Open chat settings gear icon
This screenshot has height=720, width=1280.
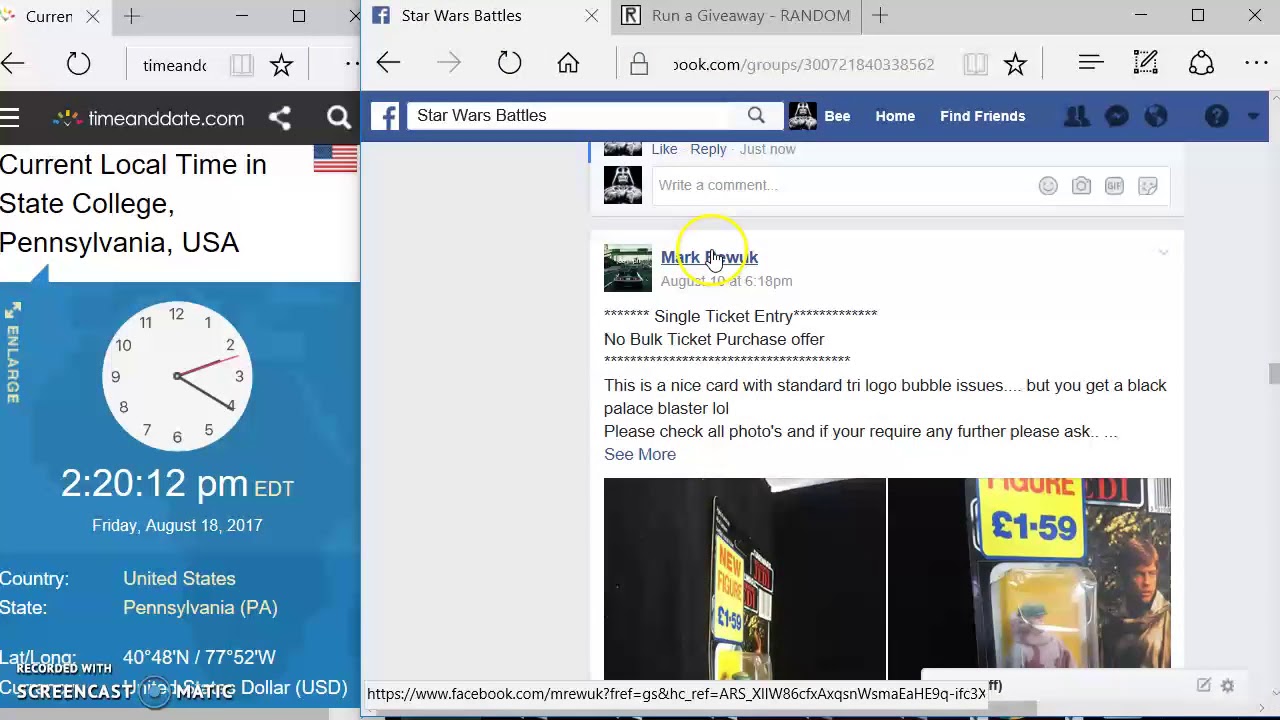[x=1227, y=686]
